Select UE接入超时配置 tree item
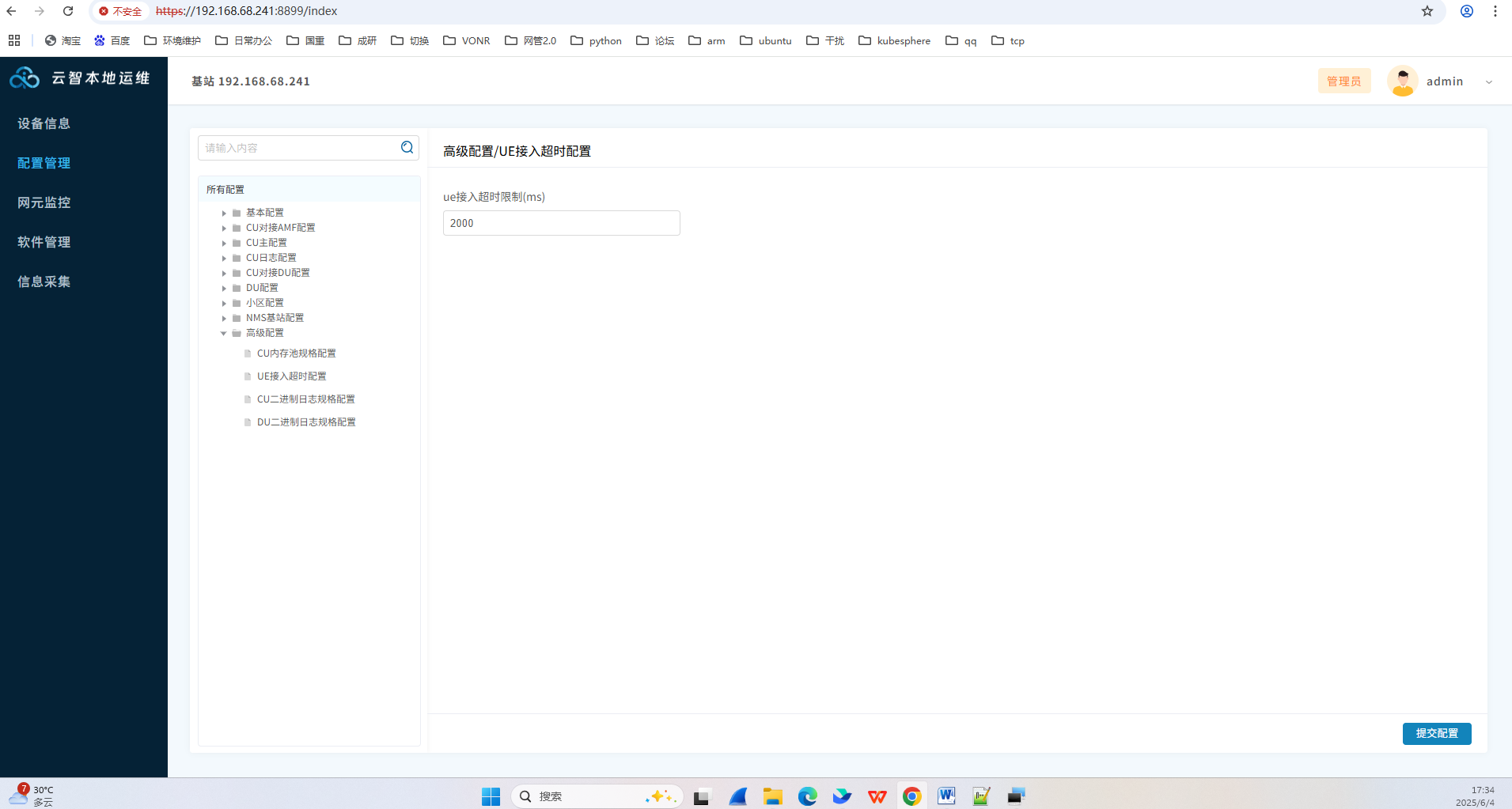The width and height of the screenshot is (1512, 809). click(x=291, y=376)
